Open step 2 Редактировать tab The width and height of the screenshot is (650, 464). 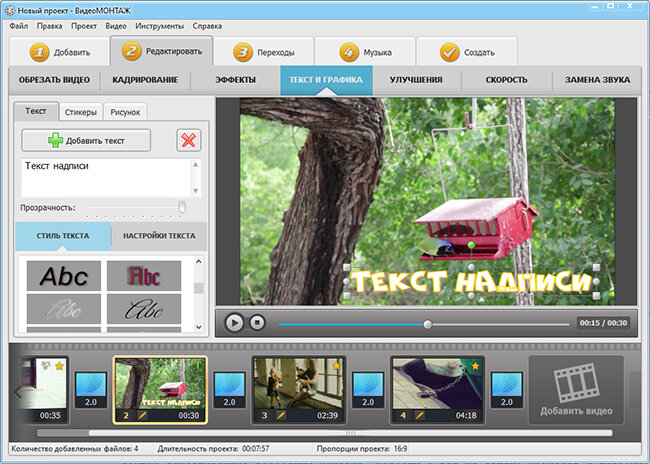click(162, 51)
